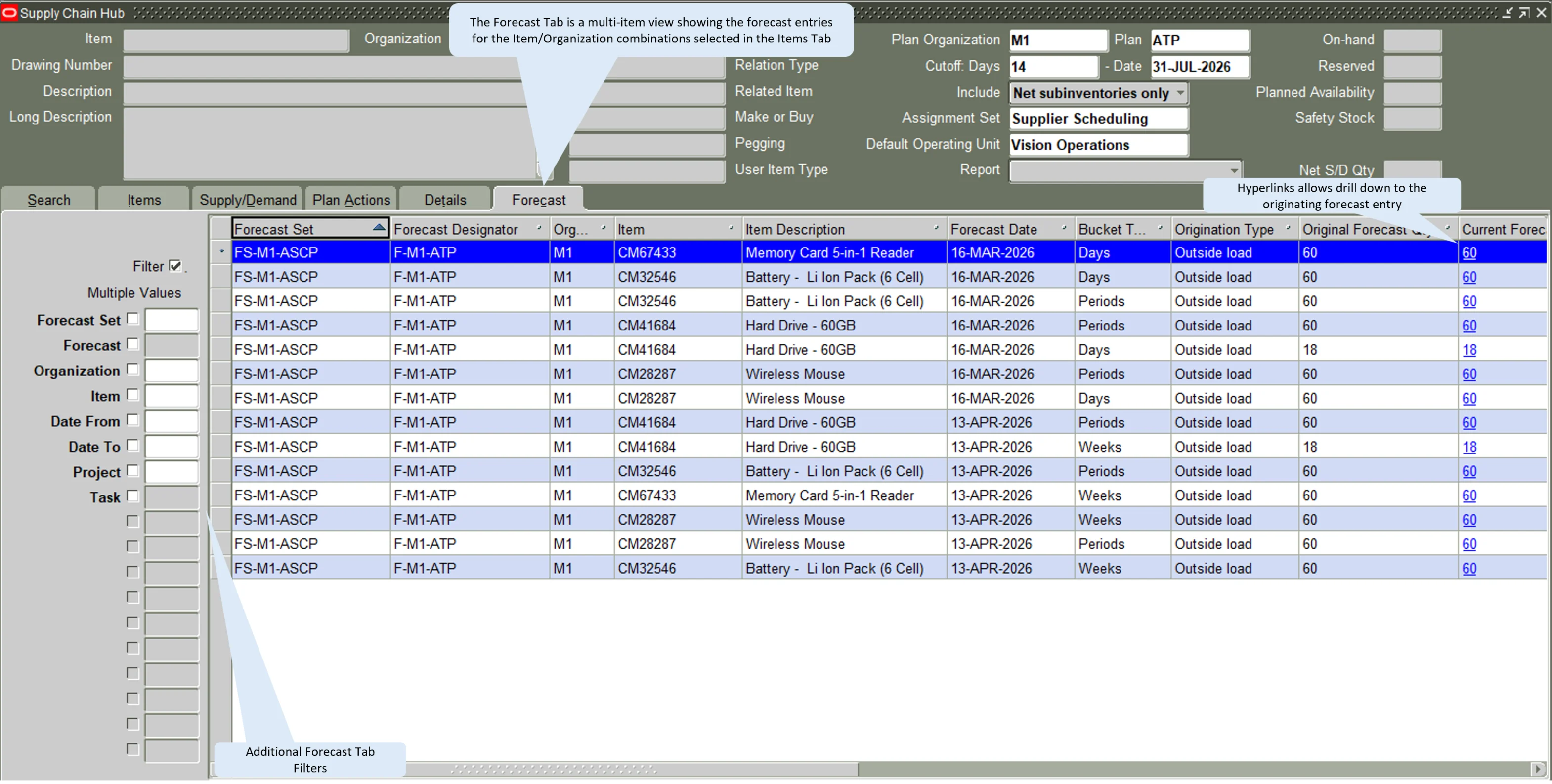
Task: Click the sort indicator dot on Forecast Designator
Action: point(539,228)
